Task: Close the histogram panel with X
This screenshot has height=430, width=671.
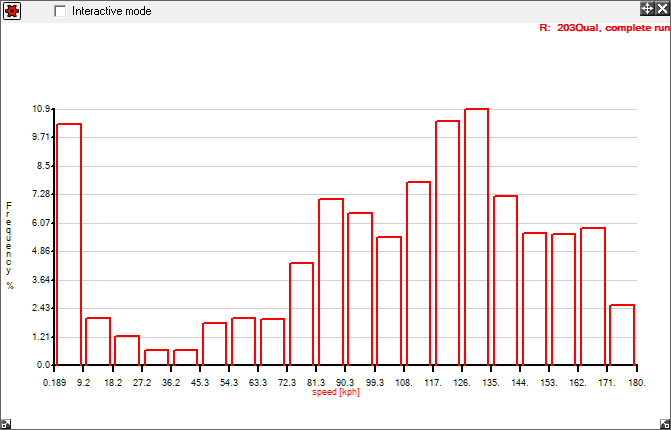Action: click(662, 8)
